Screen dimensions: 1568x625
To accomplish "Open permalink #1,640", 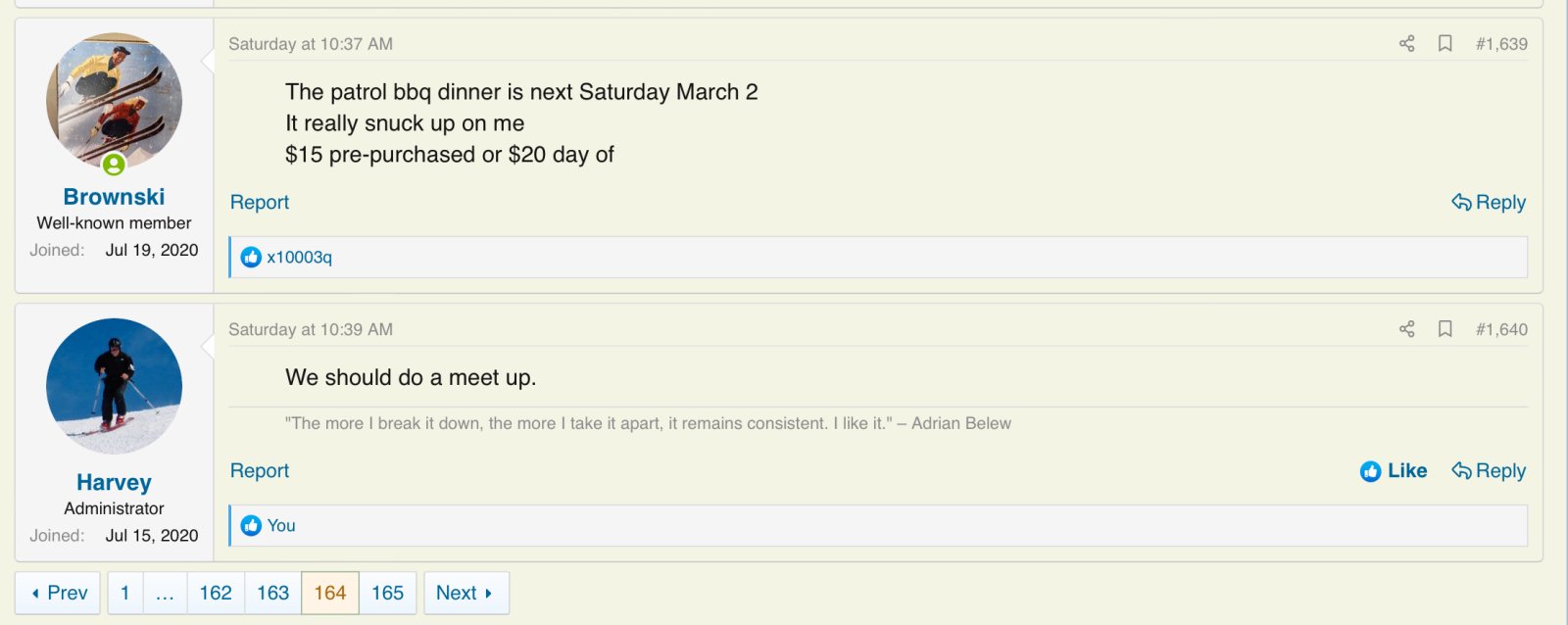I will pos(1501,330).
